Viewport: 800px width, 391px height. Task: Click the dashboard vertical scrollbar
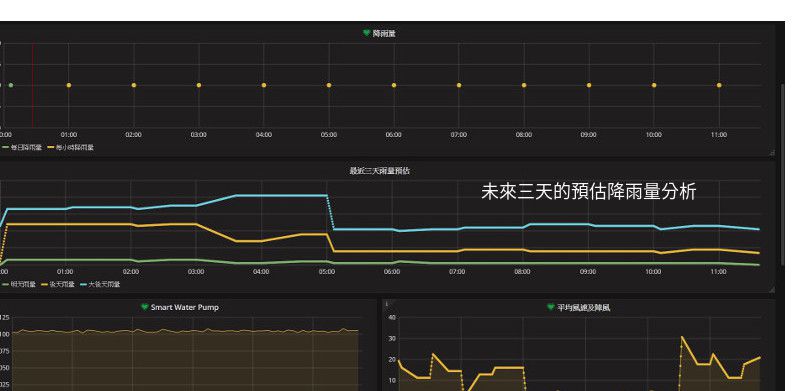[783, 174]
